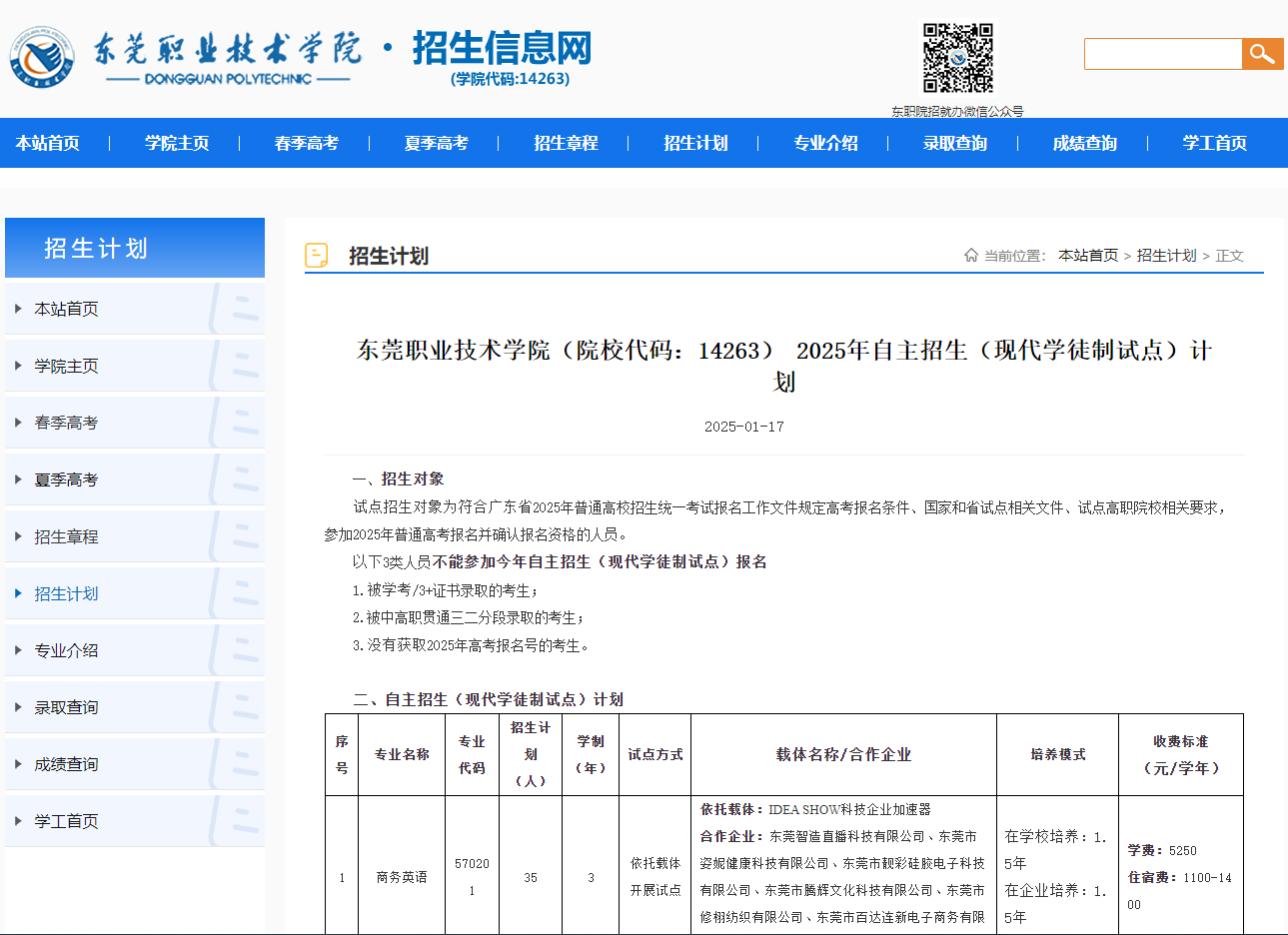The height and width of the screenshot is (935, 1288).
Task: Click the Dongguan Polytechnic logo
Action: 42,57
